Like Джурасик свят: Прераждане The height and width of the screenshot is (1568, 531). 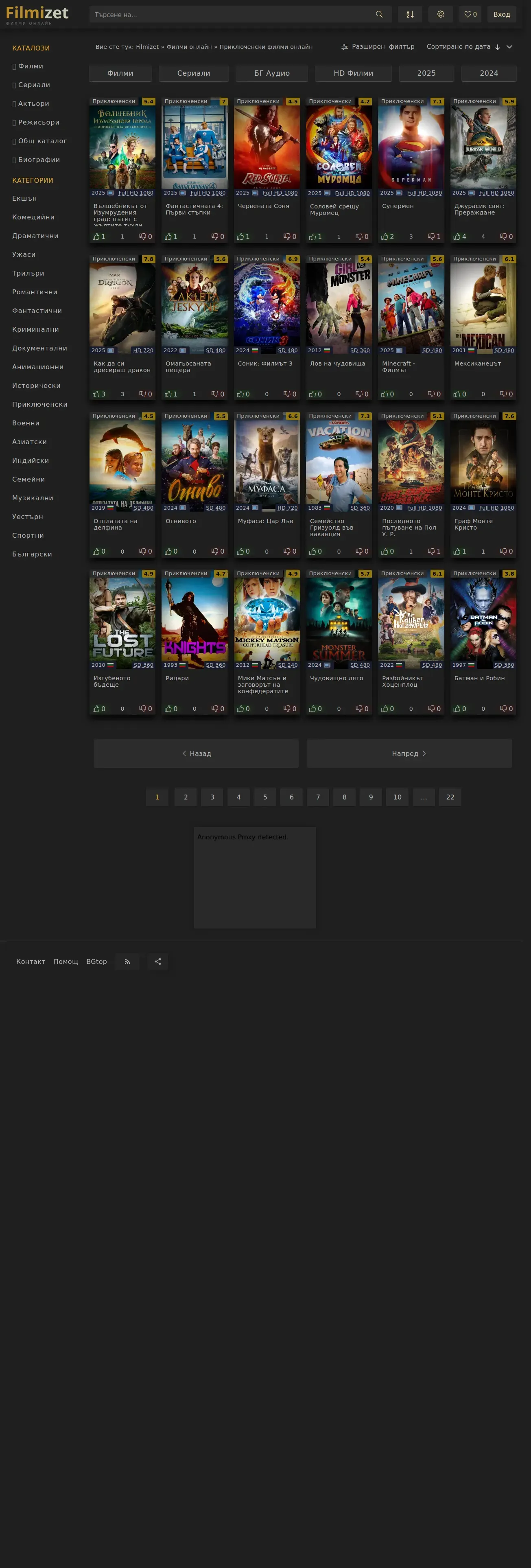coord(460,237)
